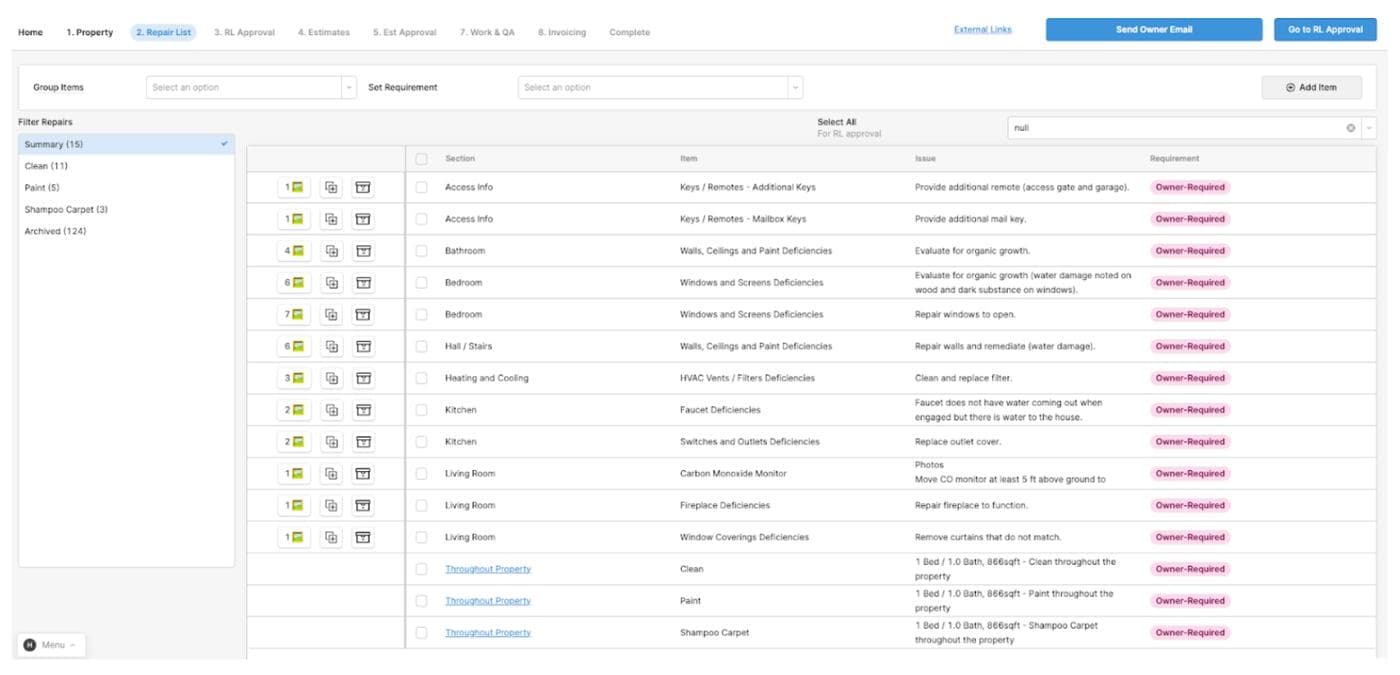Viewport: 1400px width, 675px height.
Task: Archive the Window Coverings Deficiencies item
Action: coord(363,537)
